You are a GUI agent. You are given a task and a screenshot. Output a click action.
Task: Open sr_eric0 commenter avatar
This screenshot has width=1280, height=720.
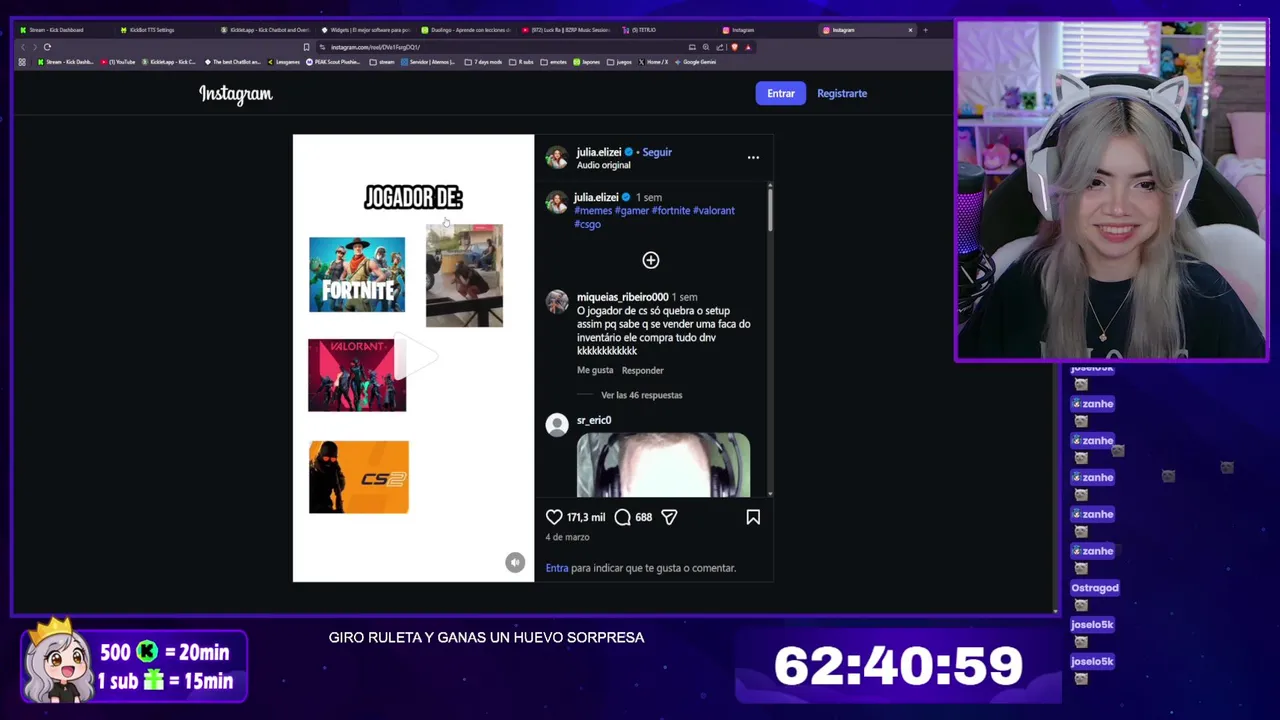pyautogui.click(x=557, y=425)
